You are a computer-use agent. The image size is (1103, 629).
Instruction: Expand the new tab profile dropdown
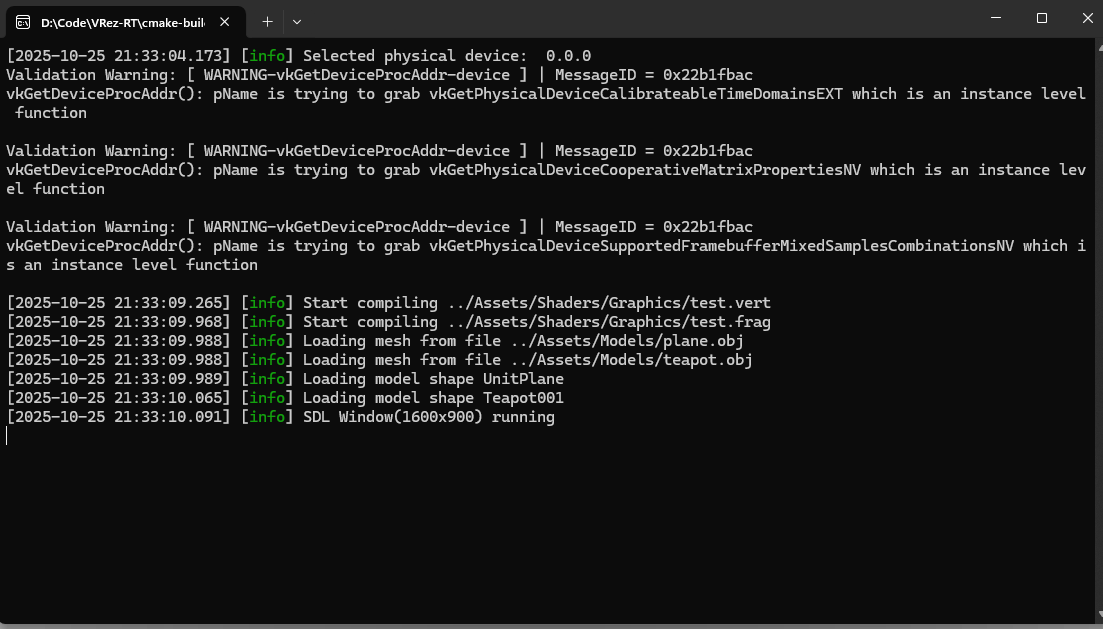297,21
